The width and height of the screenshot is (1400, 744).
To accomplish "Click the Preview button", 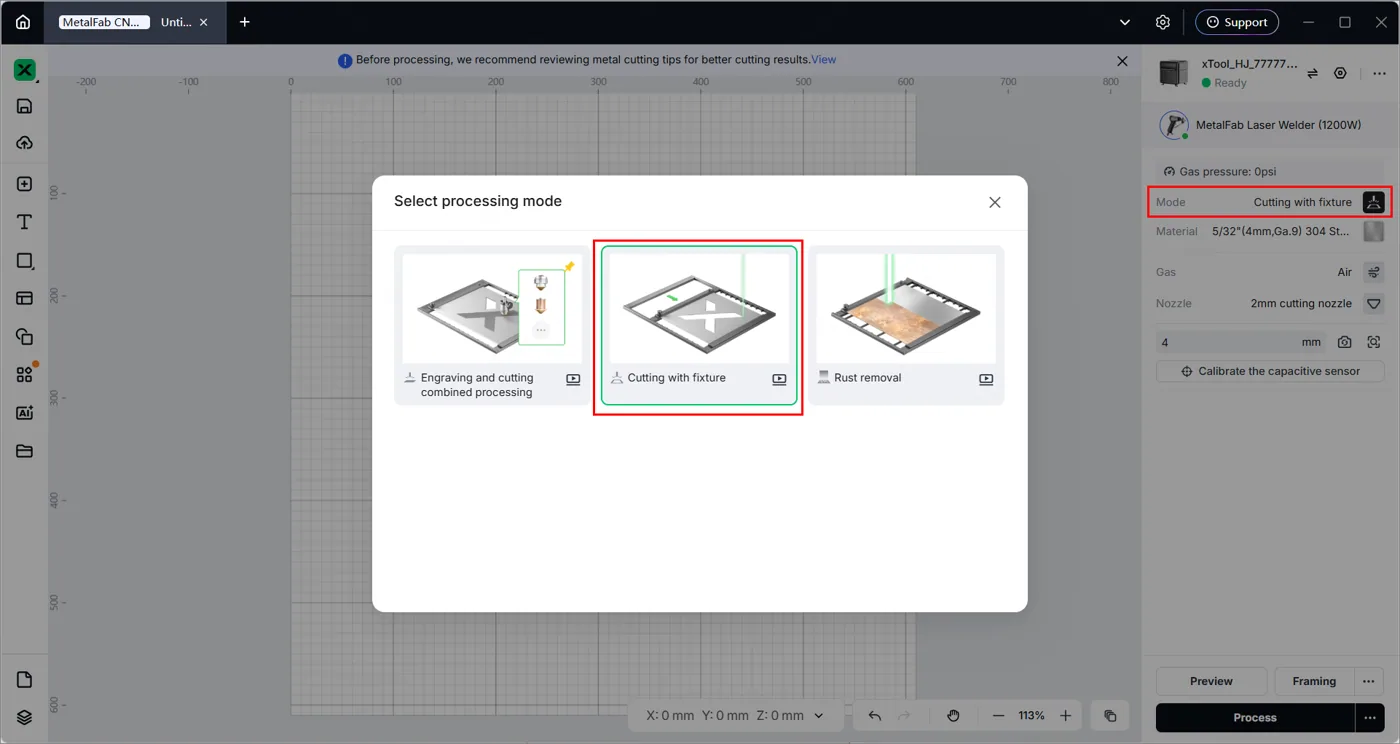I will [1211, 681].
